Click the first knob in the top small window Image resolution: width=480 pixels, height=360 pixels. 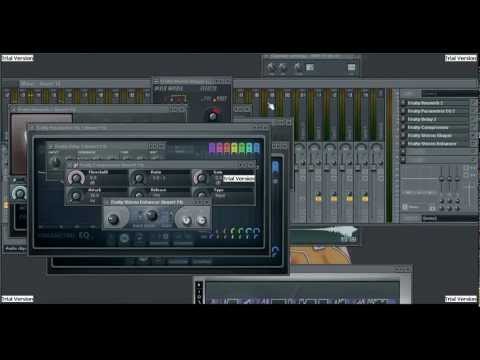coord(271,68)
